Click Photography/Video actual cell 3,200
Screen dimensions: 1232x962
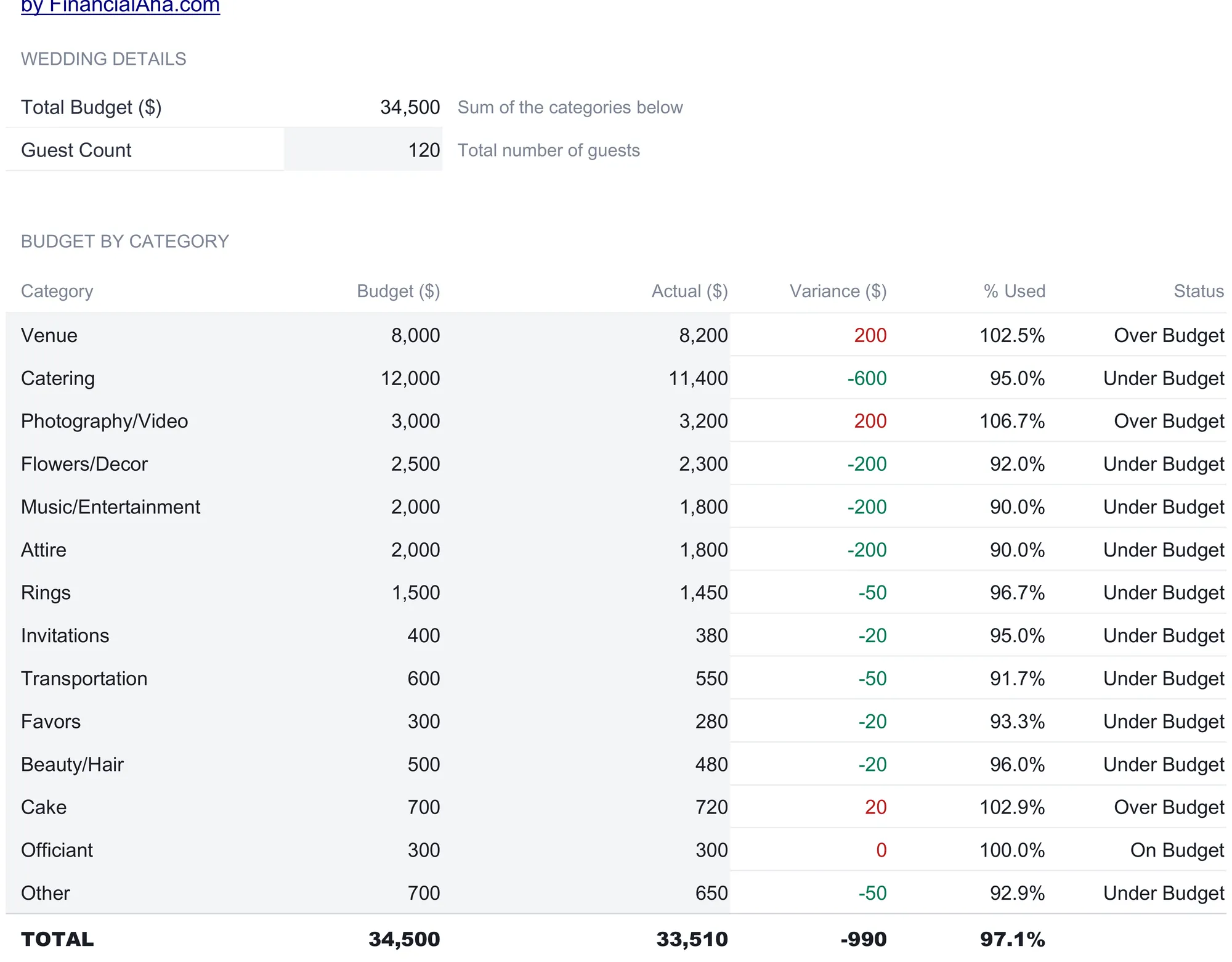[x=703, y=421]
